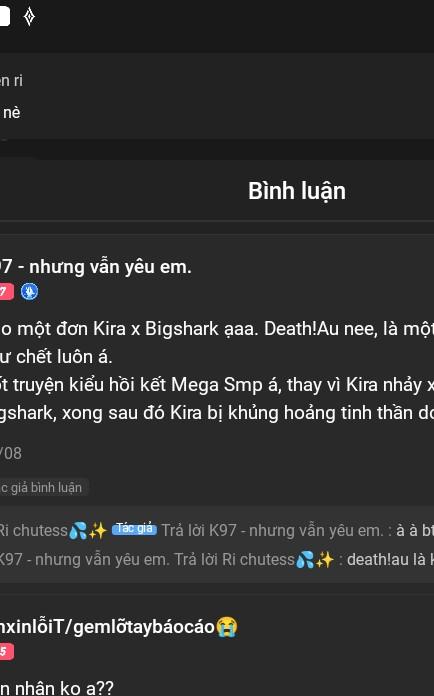The image size is (434, 696).
Task: Click the 'giả bình luận' tag
Action: (43, 487)
